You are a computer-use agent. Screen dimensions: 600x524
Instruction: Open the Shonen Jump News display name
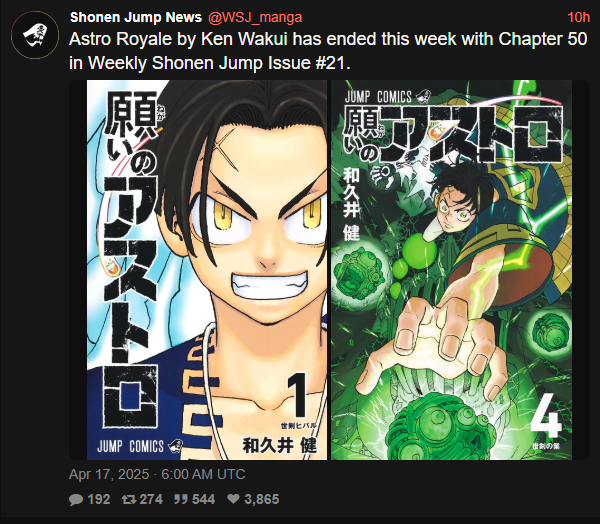[136, 17]
